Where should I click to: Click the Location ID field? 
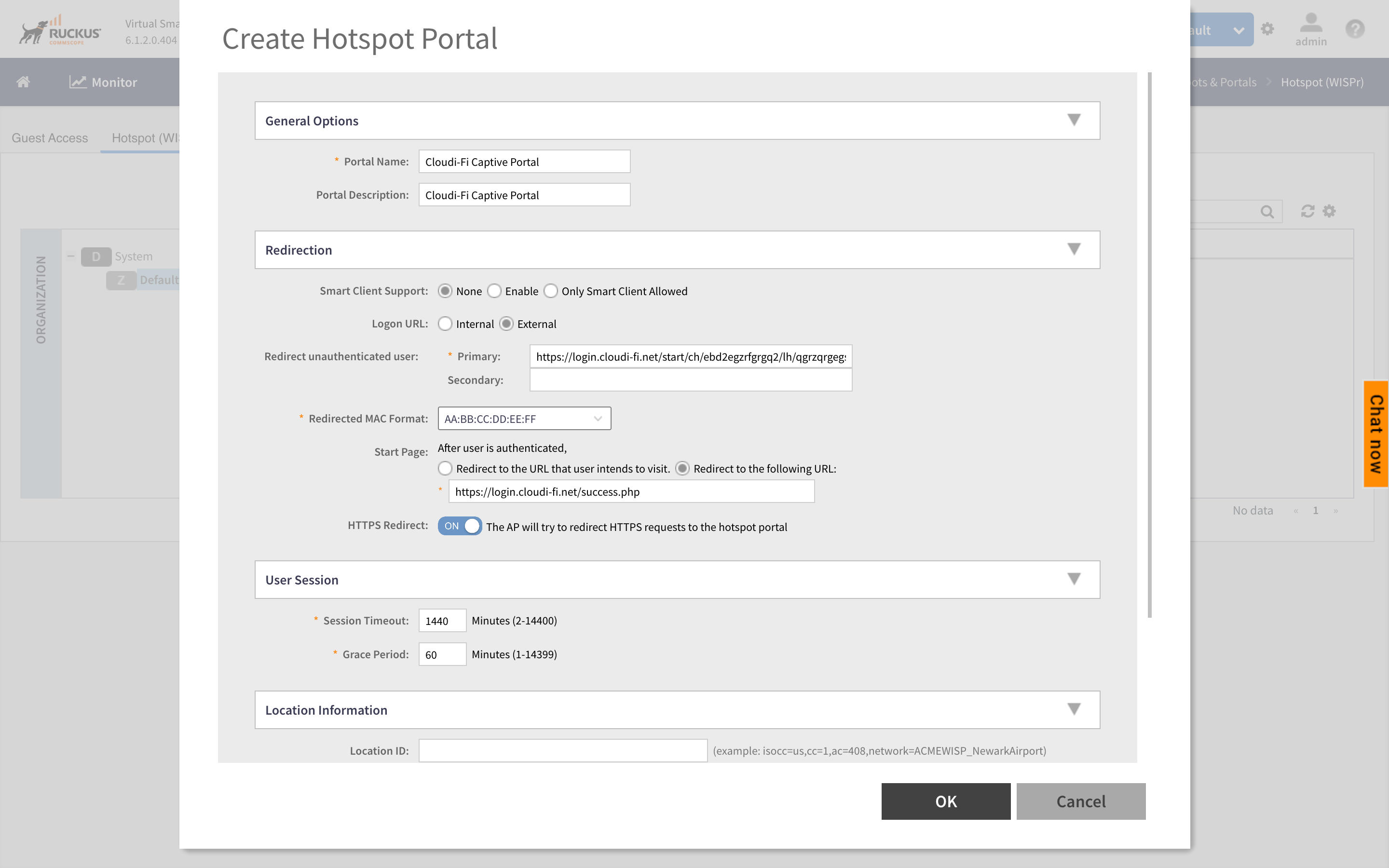[562, 751]
